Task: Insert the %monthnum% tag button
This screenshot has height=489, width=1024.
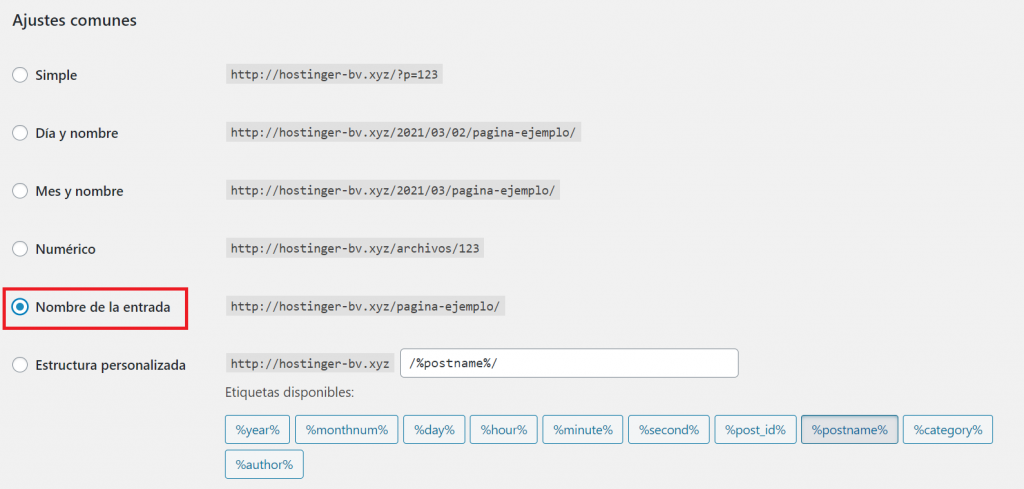Action: click(347, 430)
